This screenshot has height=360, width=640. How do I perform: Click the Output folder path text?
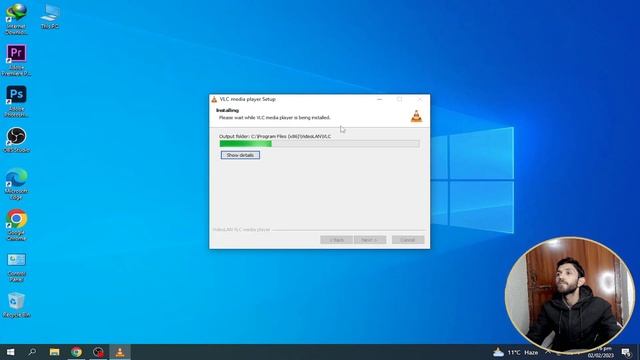point(275,136)
